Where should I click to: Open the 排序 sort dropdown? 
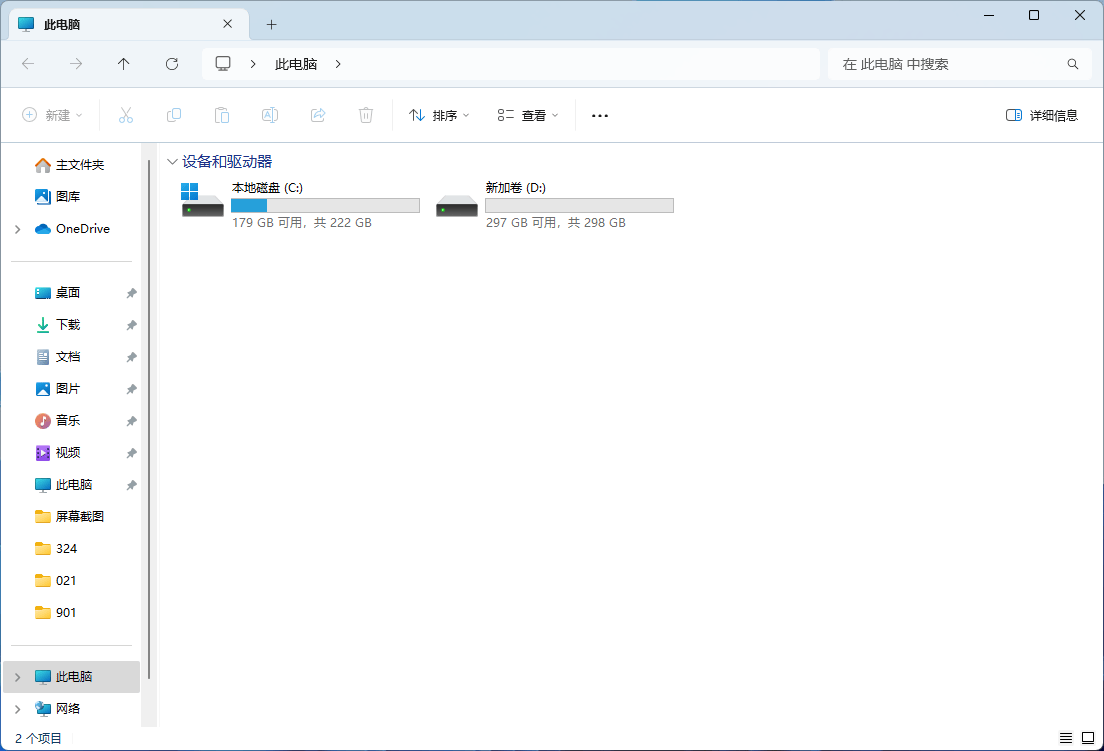click(439, 115)
